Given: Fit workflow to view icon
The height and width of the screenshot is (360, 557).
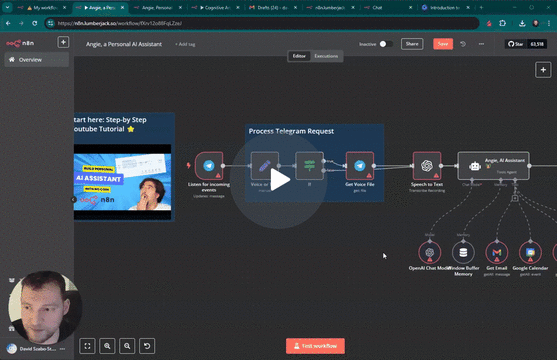Looking at the screenshot, I should click(x=87, y=346).
